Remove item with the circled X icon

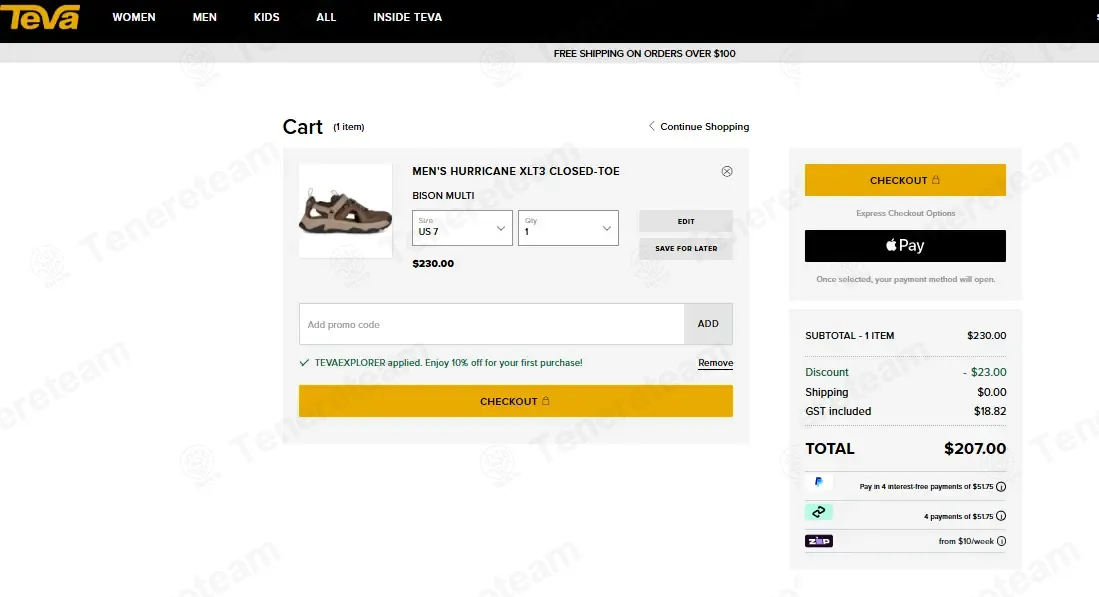[x=727, y=171]
